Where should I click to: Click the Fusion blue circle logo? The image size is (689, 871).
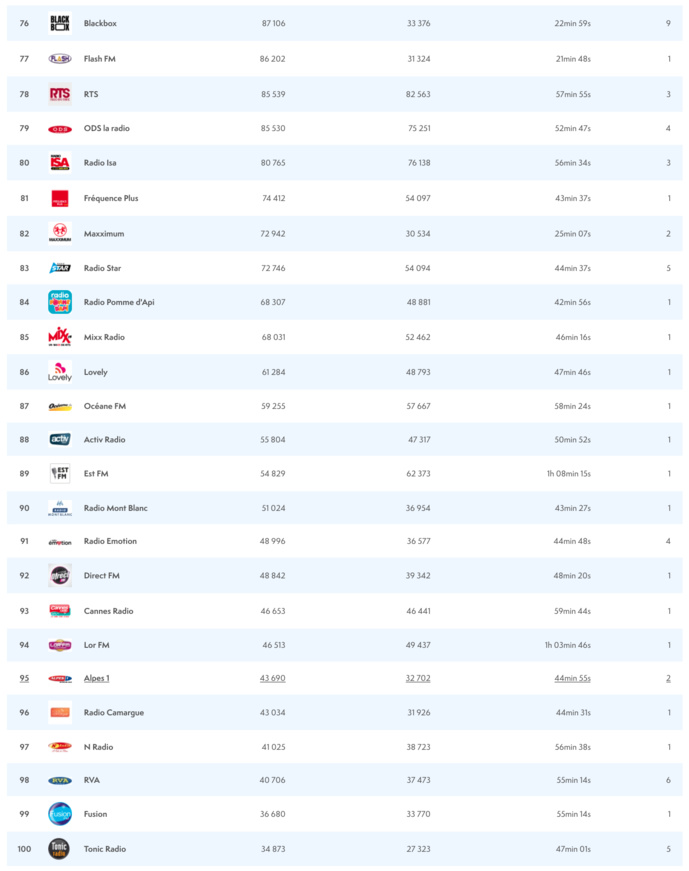coord(60,814)
